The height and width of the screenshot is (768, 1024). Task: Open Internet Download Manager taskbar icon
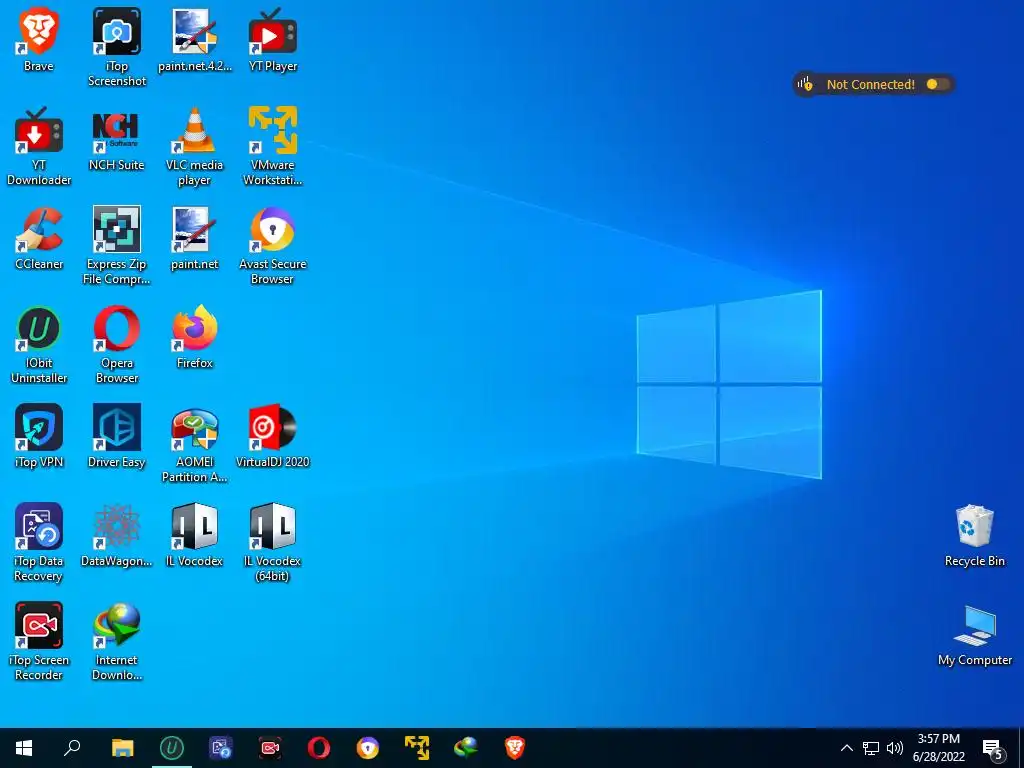pyautogui.click(x=466, y=748)
